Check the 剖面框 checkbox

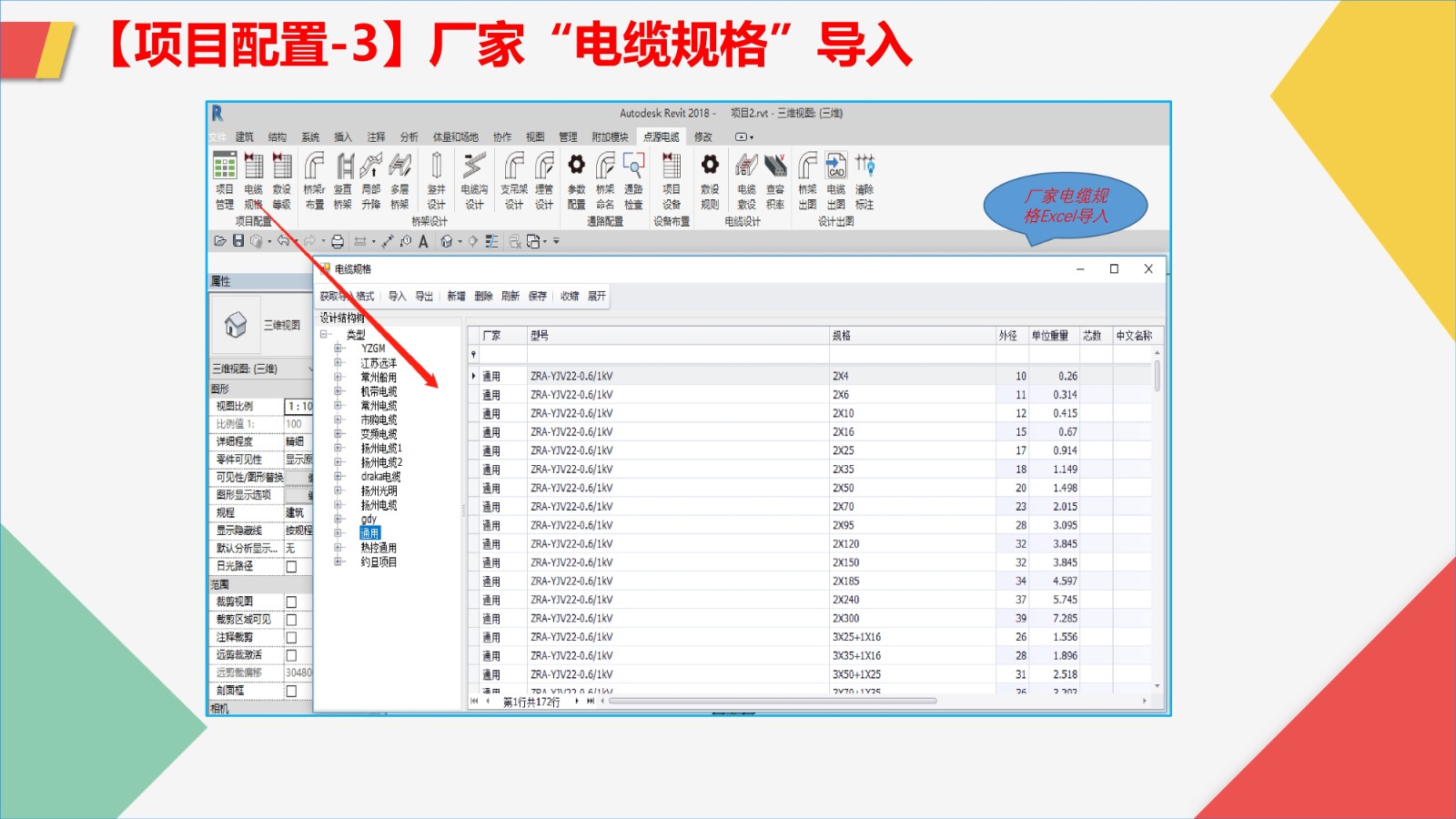point(291,691)
